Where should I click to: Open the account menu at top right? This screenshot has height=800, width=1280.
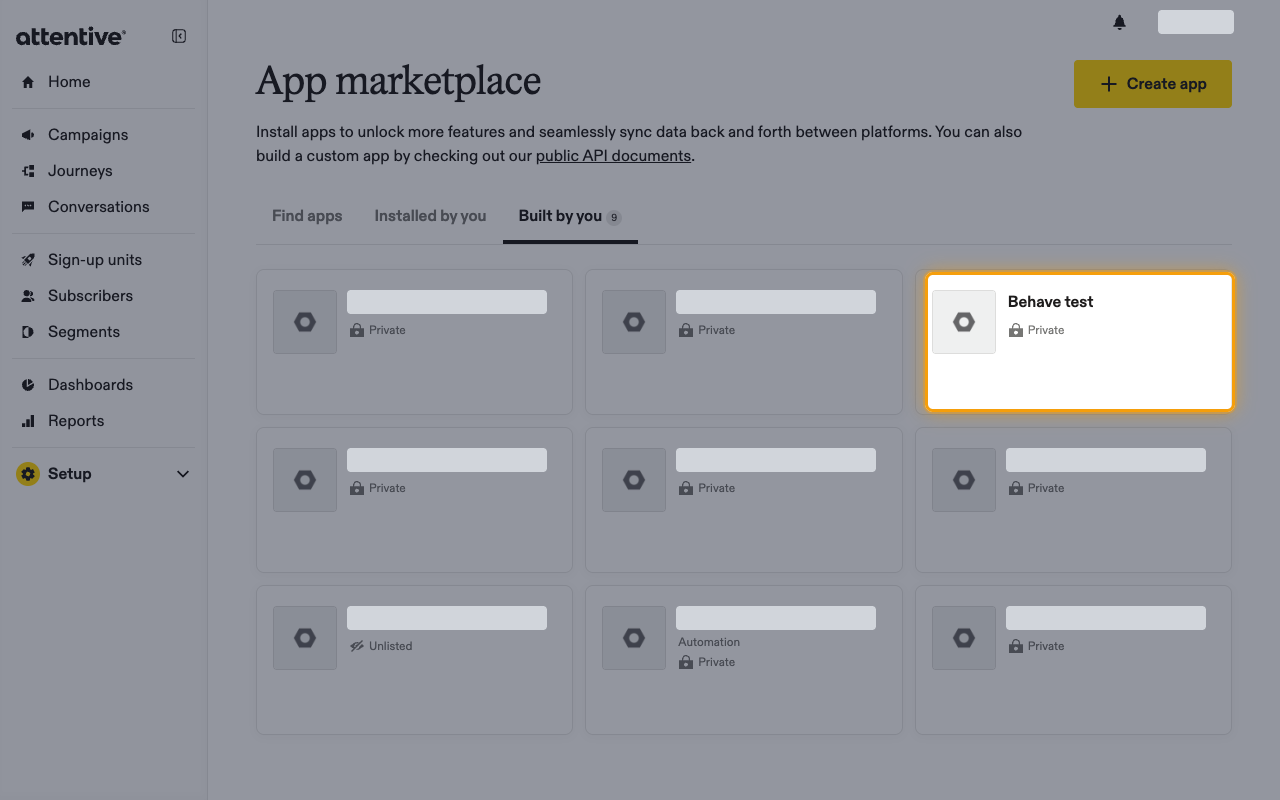[1196, 22]
